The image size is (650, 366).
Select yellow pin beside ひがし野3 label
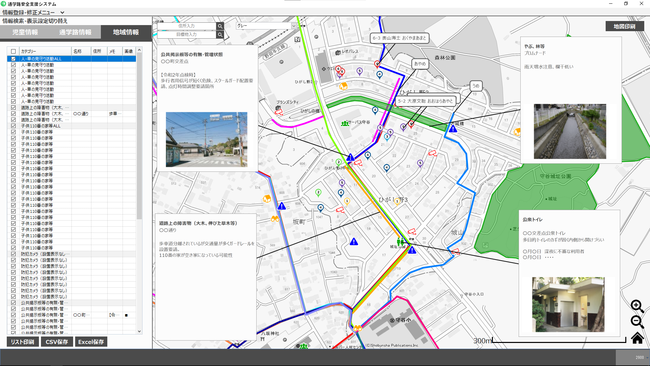pyautogui.click(x=397, y=201)
